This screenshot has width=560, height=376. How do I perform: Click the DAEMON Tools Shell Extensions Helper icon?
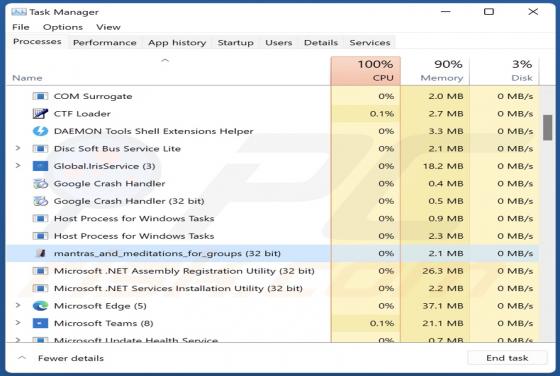(40, 131)
